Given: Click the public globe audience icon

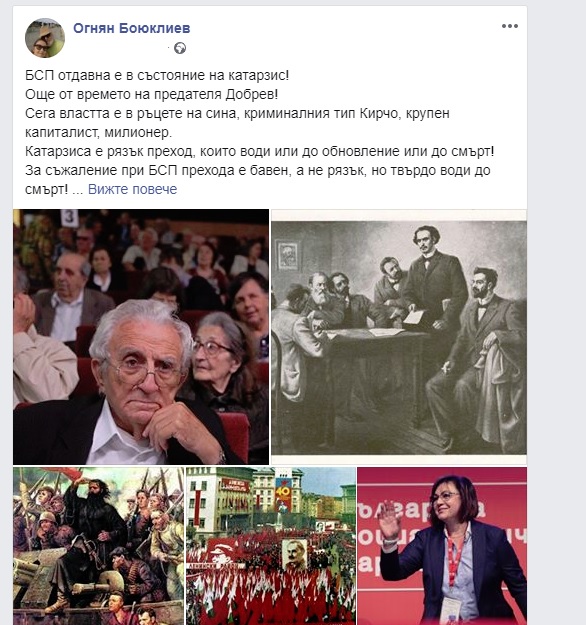Looking at the screenshot, I should tap(180, 48).
